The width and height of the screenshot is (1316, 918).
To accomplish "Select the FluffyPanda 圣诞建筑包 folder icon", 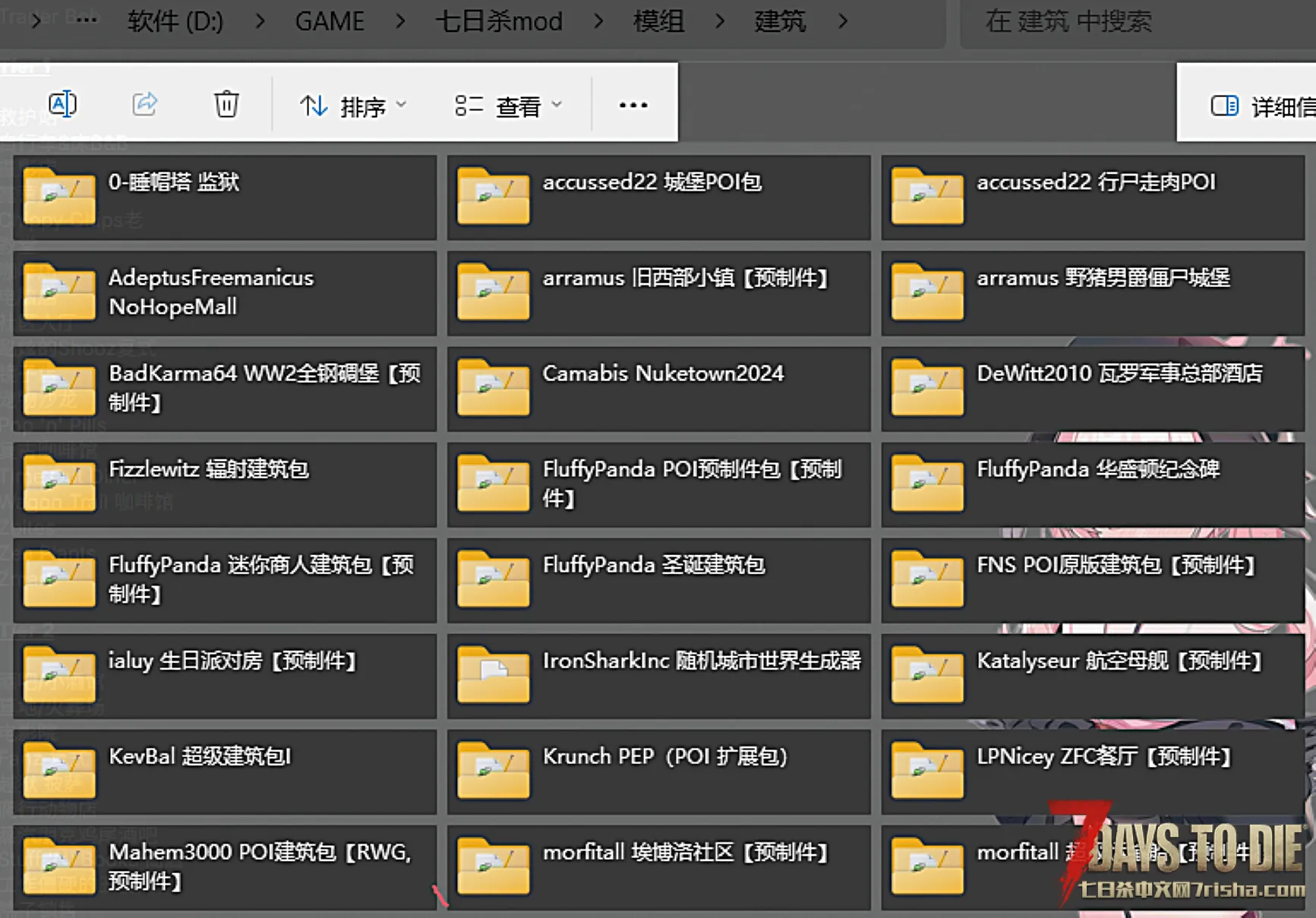I will click(x=494, y=579).
